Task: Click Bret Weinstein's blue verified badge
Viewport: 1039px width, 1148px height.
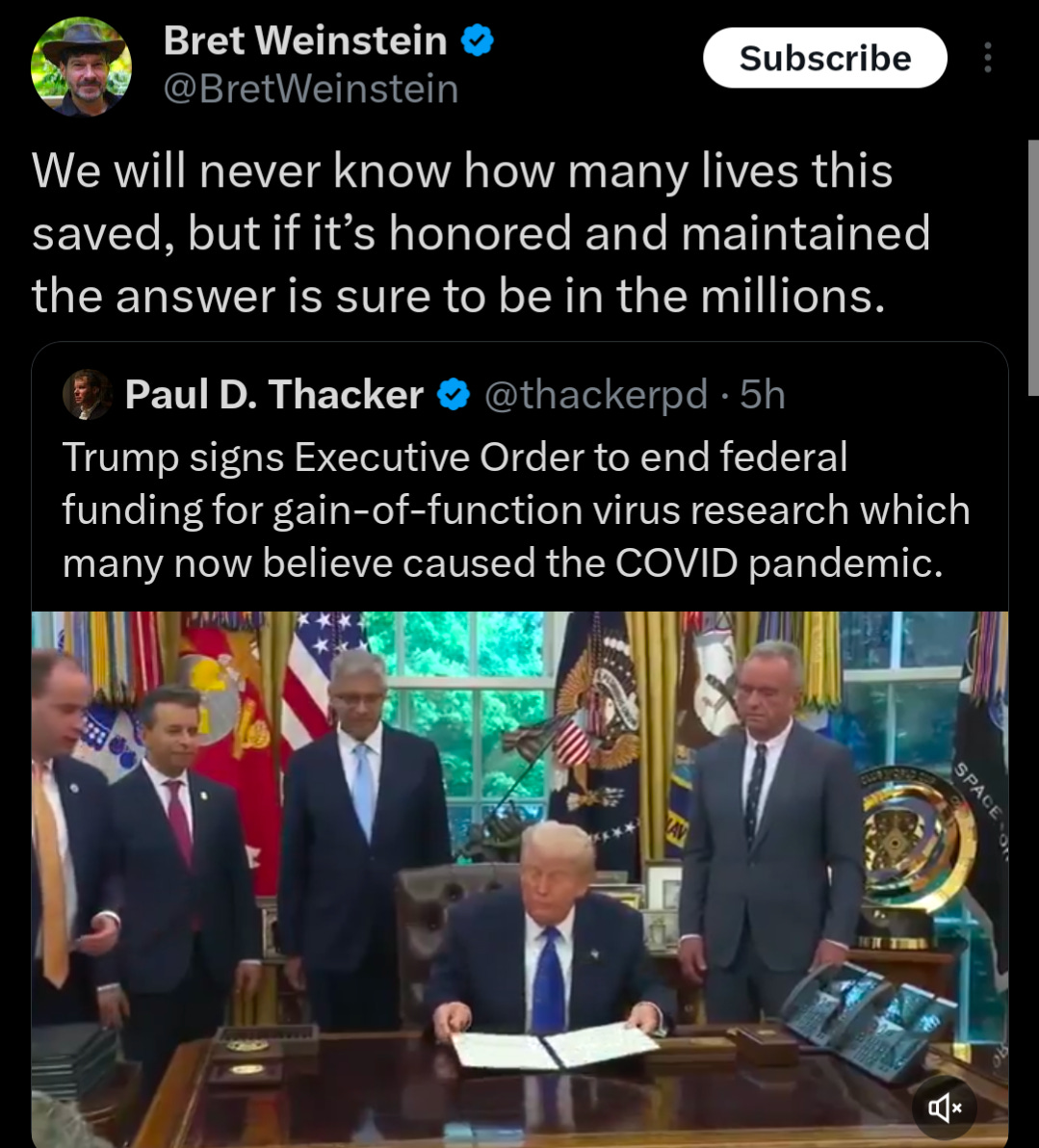Action: tap(478, 40)
